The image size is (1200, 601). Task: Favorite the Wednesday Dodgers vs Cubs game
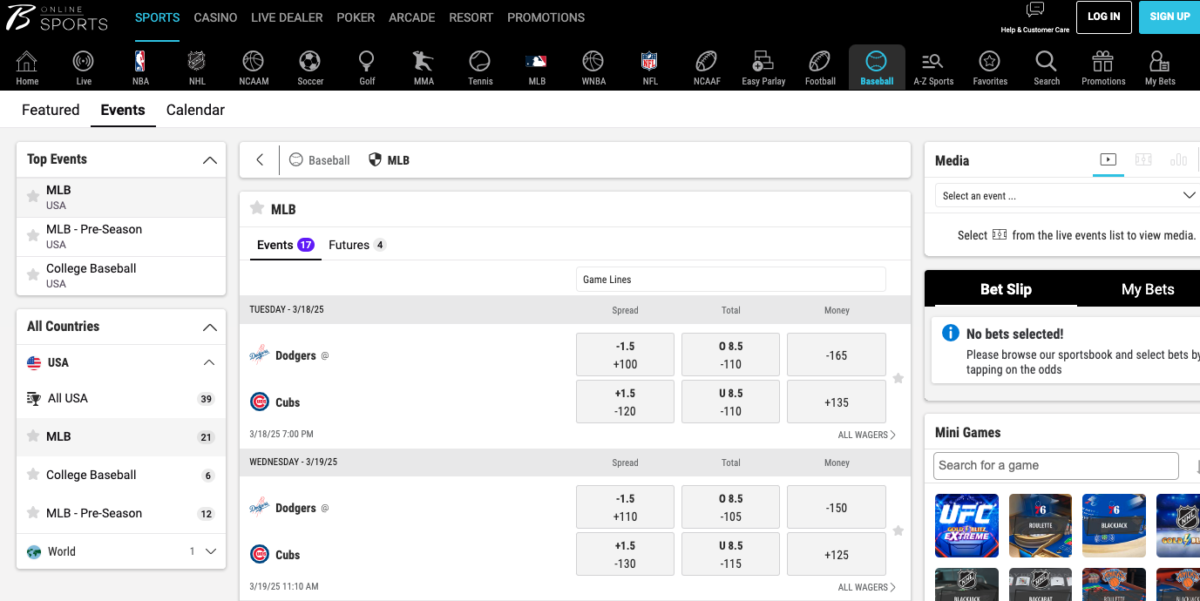tap(898, 531)
